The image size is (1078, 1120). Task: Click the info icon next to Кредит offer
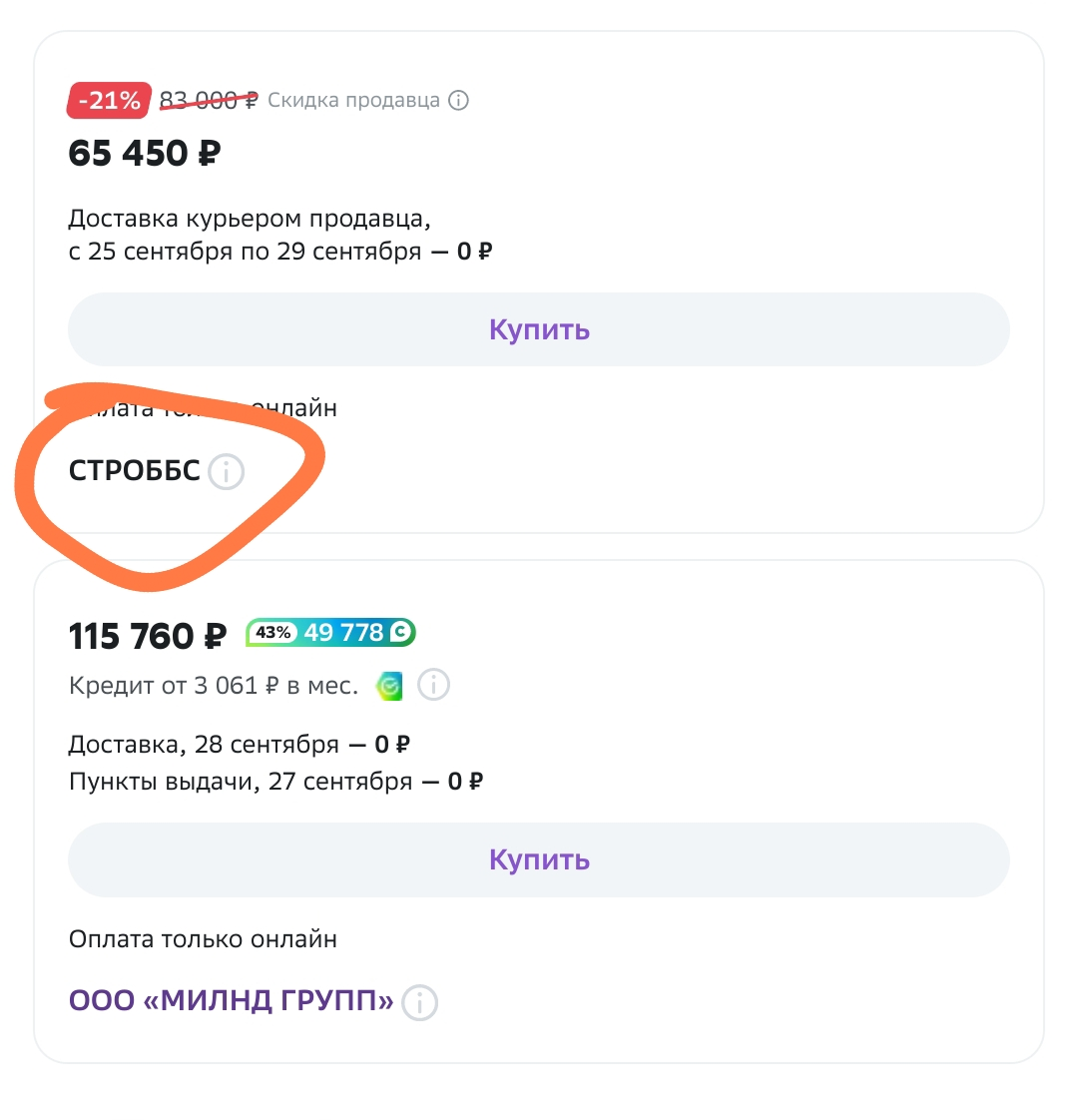pyautogui.click(x=433, y=685)
